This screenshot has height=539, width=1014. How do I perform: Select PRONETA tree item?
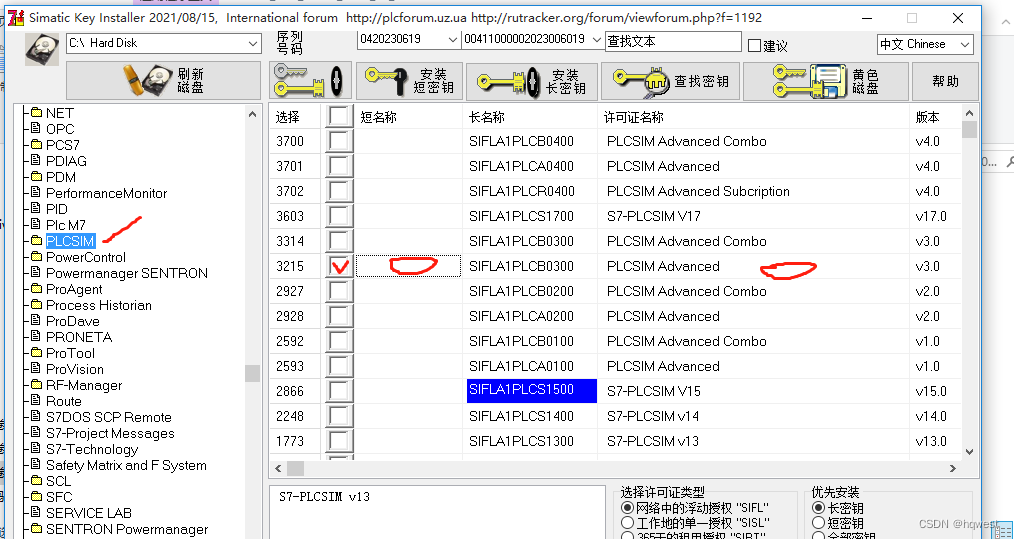tap(79, 337)
